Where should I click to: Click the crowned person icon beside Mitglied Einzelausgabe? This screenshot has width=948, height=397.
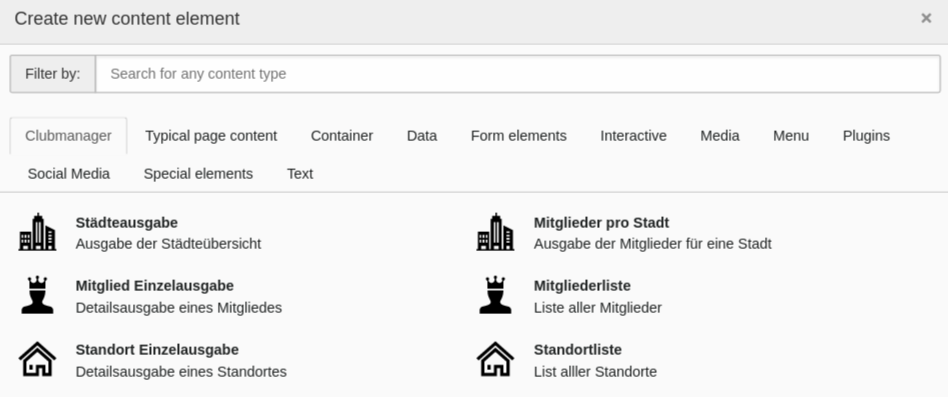[x=37, y=295]
